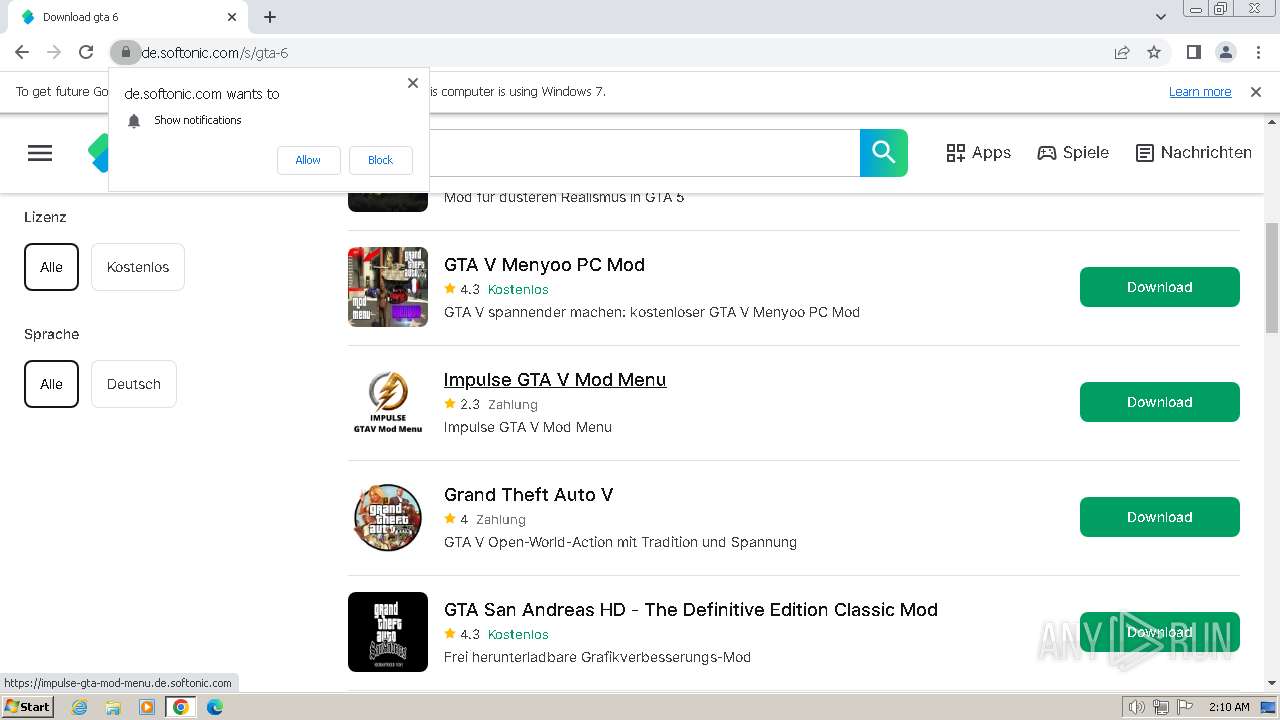The image size is (1280, 720).
Task: Select Alle under Sprache
Action: pos(51,384)
